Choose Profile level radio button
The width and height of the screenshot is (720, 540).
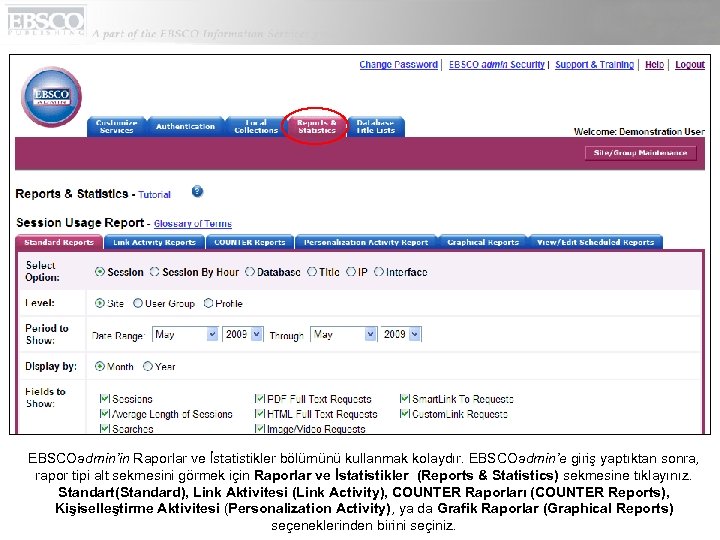pos(208,303)
